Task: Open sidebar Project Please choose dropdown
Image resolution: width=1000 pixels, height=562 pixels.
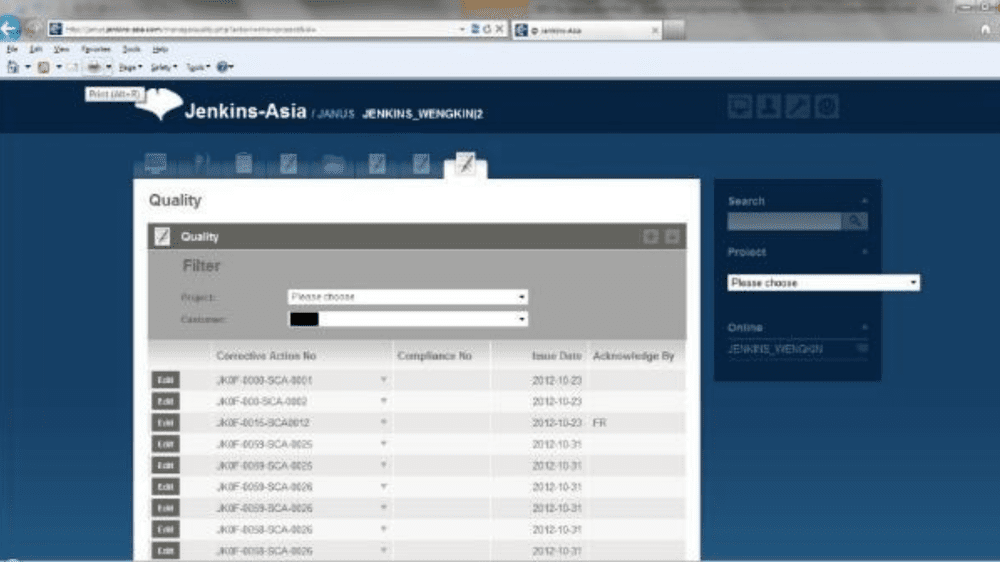Action: click(823, 283)
